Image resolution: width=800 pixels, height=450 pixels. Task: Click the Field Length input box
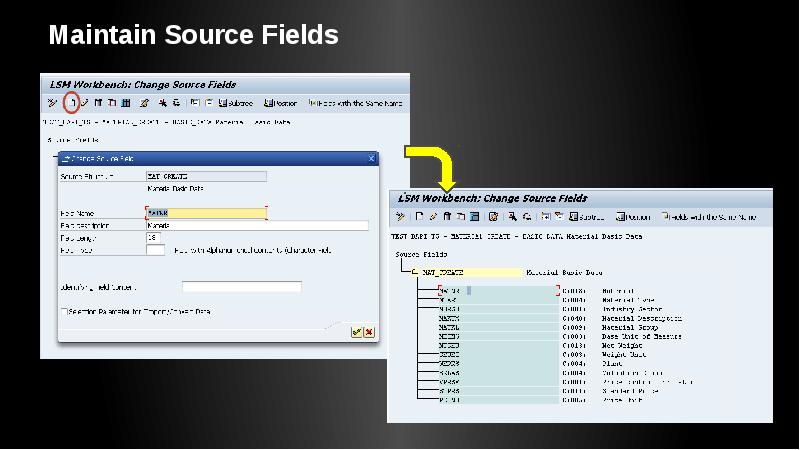click(153, 237)
